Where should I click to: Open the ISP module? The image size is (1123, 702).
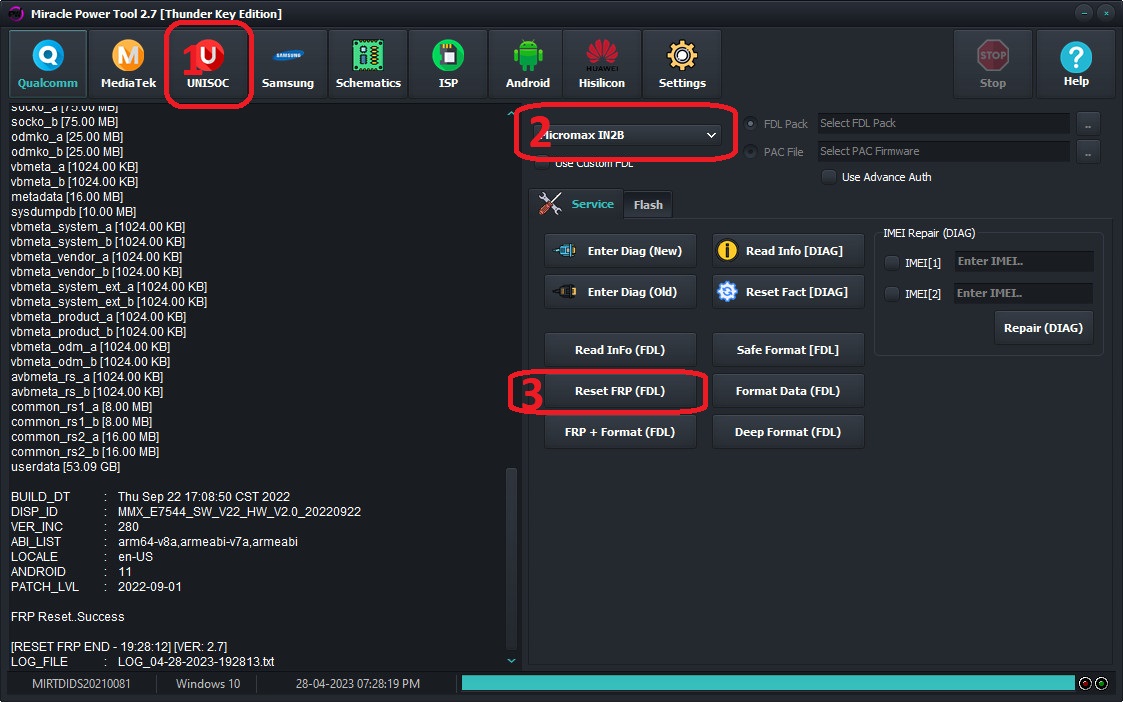click(x=448, y=64)
